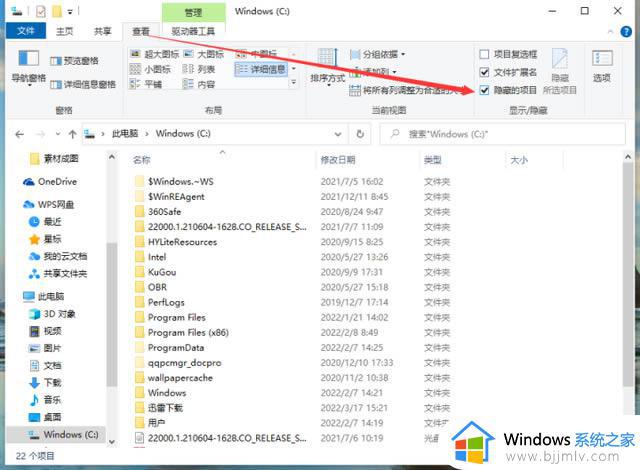Screen dimensions: 640x470
Task: Toggle the Details pane (详细信息窗格)
Action: [x=83, y=84]
